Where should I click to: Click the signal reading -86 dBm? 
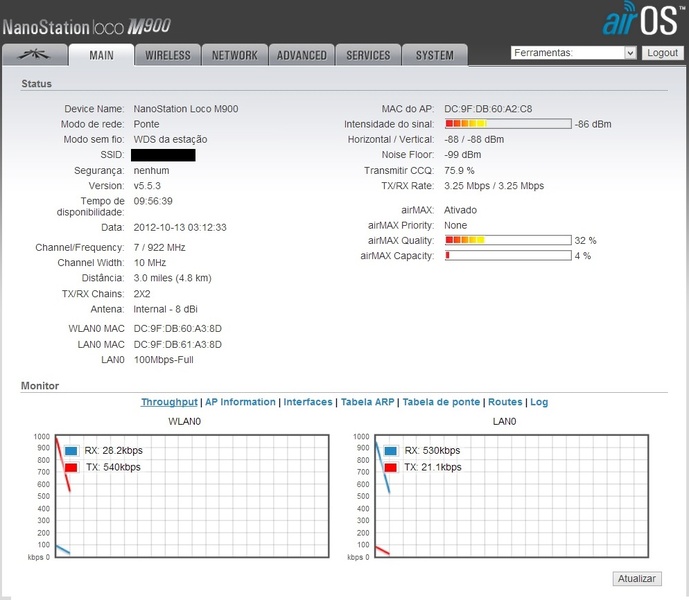[593, 124]
